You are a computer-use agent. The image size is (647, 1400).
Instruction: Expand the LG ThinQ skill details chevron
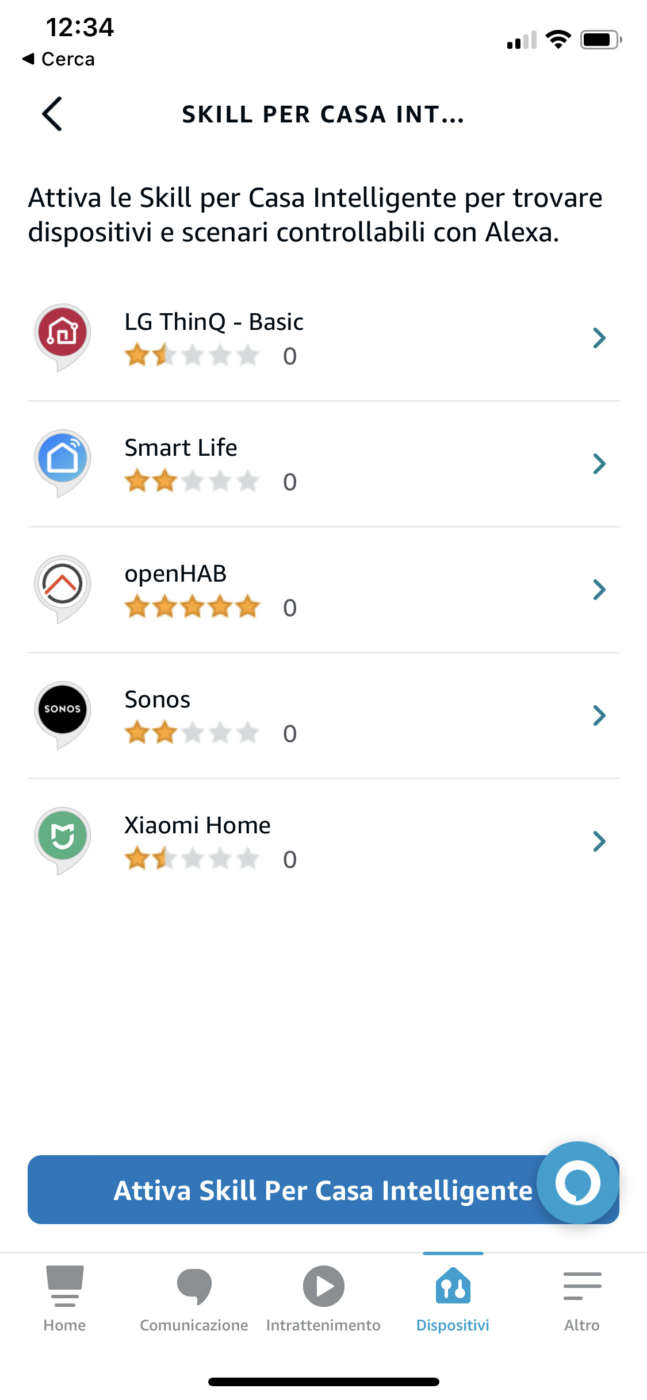(x=598, y=338)
